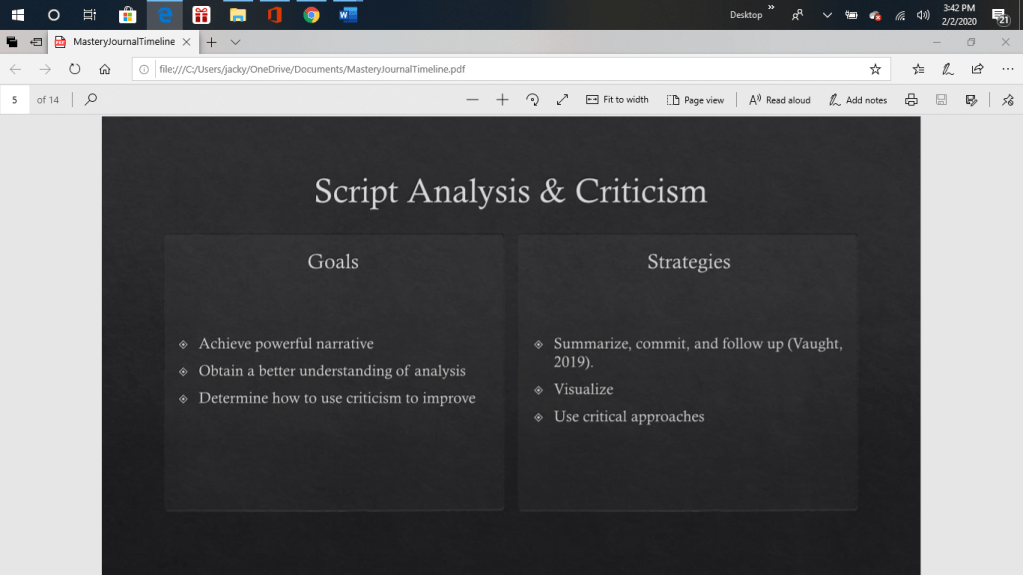Click Fit to width button
The width and height of the screenshot is (1023, 575).
click(617, 100)
